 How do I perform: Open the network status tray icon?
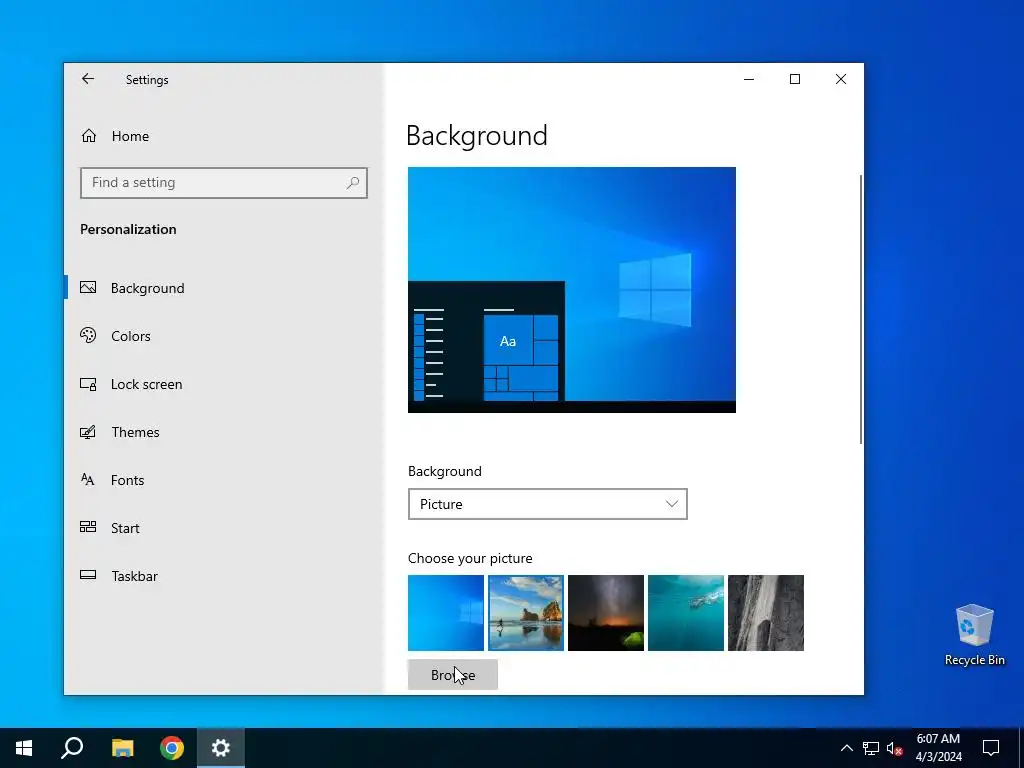(x=871, y=748)
